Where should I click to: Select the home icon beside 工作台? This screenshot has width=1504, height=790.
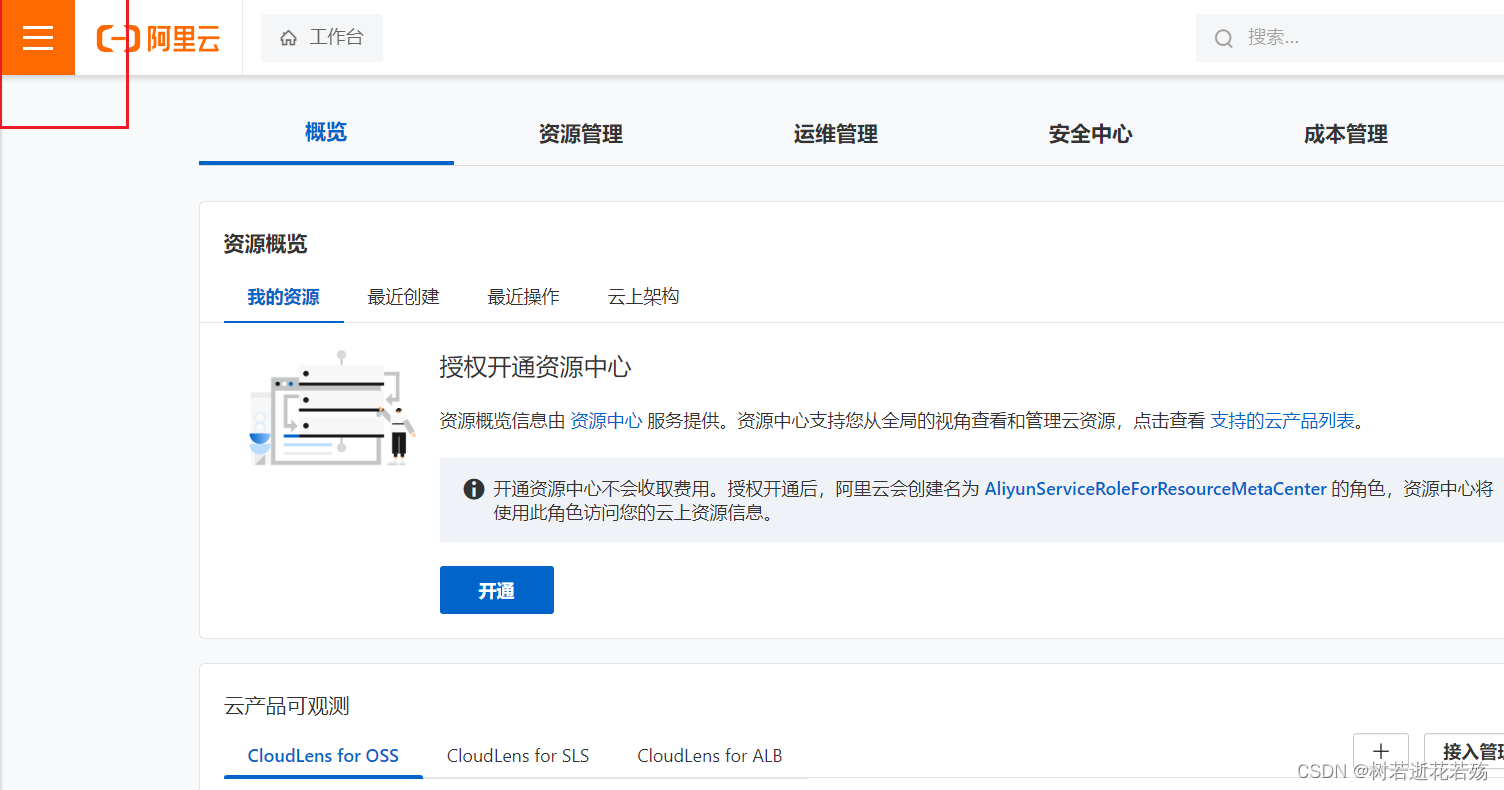coord(288,37)
